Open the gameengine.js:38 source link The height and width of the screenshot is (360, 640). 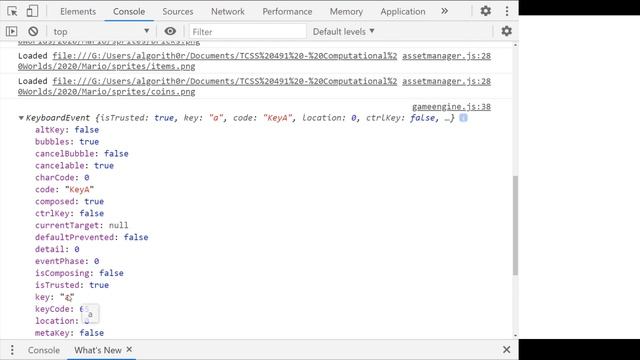point(451,107)
